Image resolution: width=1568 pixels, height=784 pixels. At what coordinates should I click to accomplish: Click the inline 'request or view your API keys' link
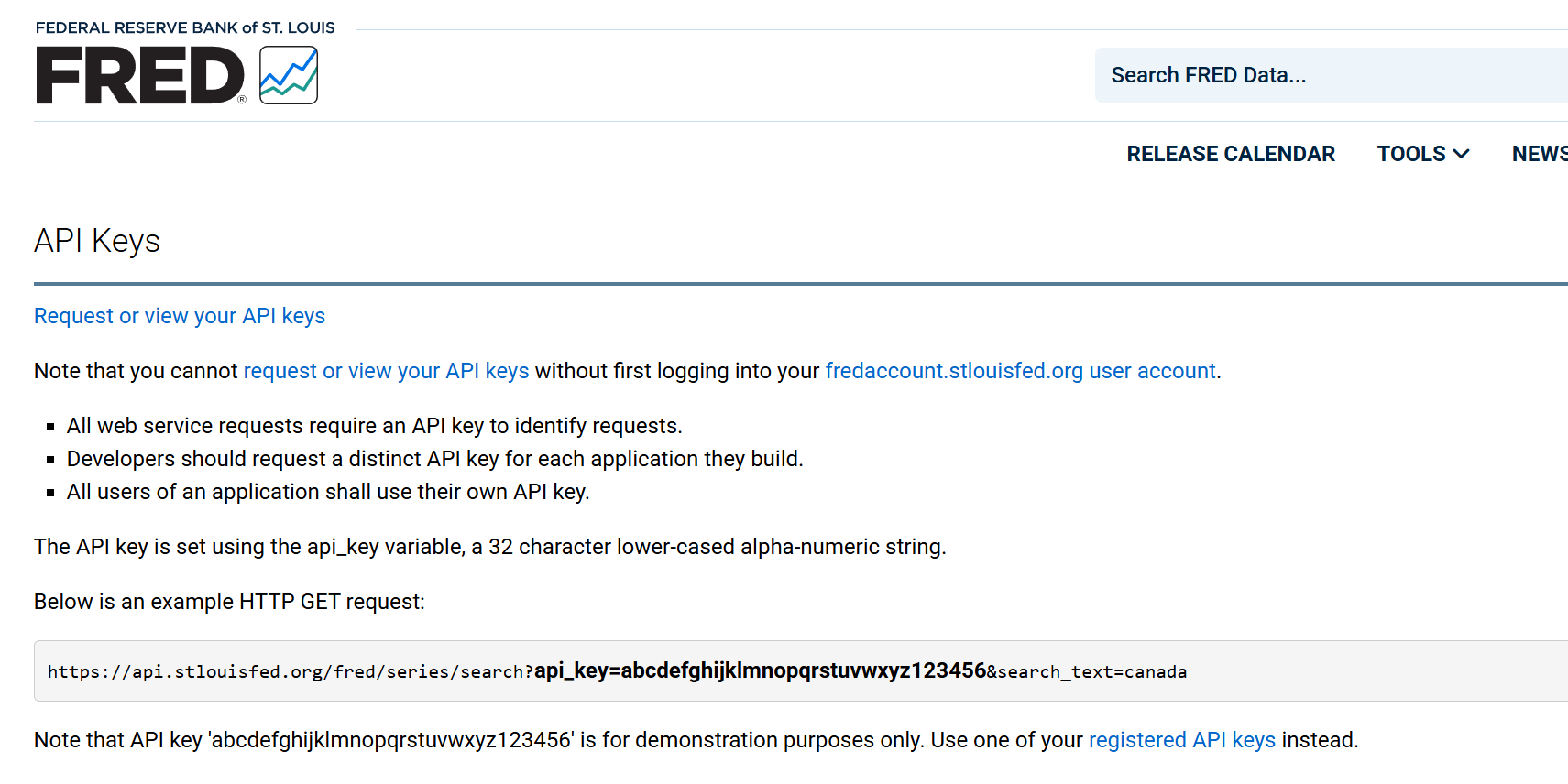pos(386,371)
